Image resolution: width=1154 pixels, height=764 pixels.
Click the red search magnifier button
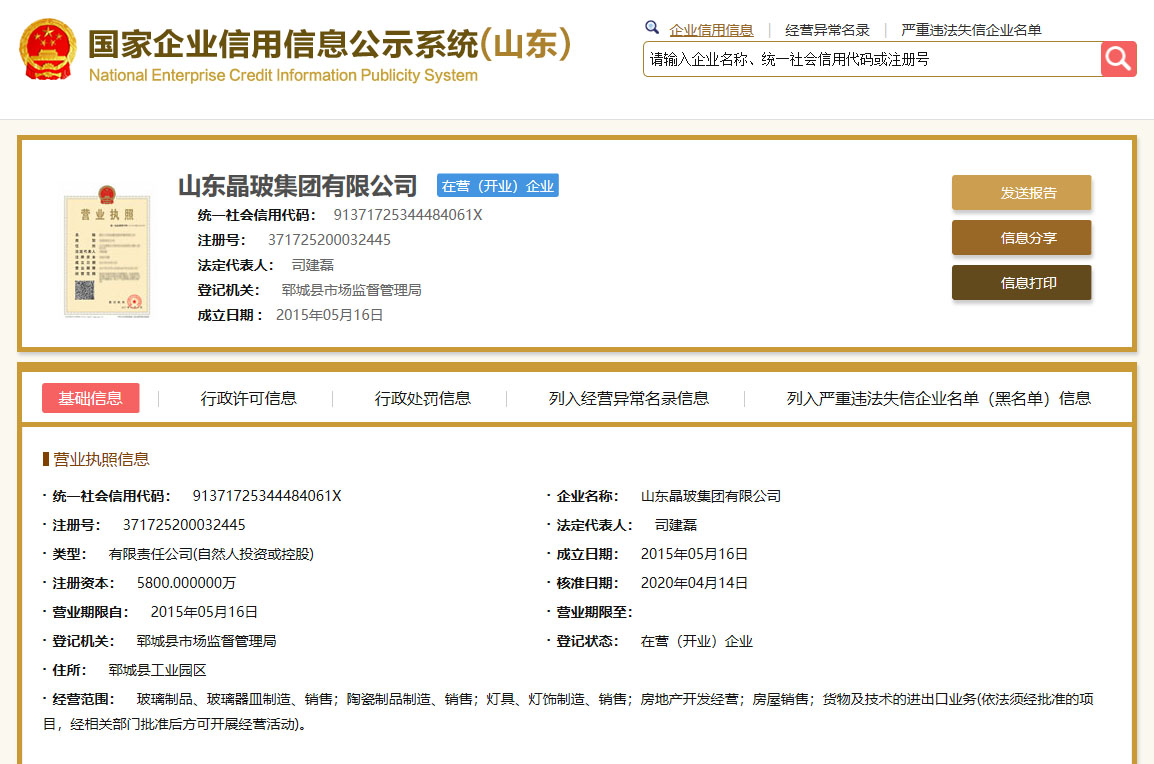1118,59
